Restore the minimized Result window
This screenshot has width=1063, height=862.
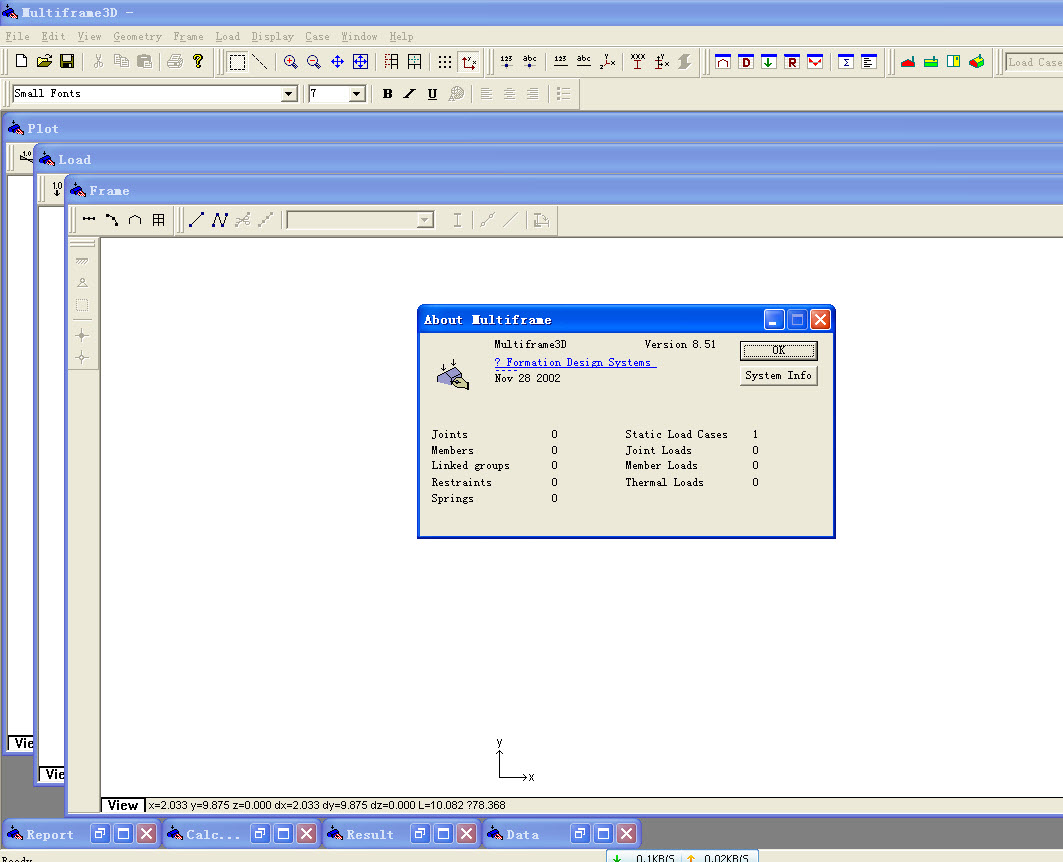point(420,834)
